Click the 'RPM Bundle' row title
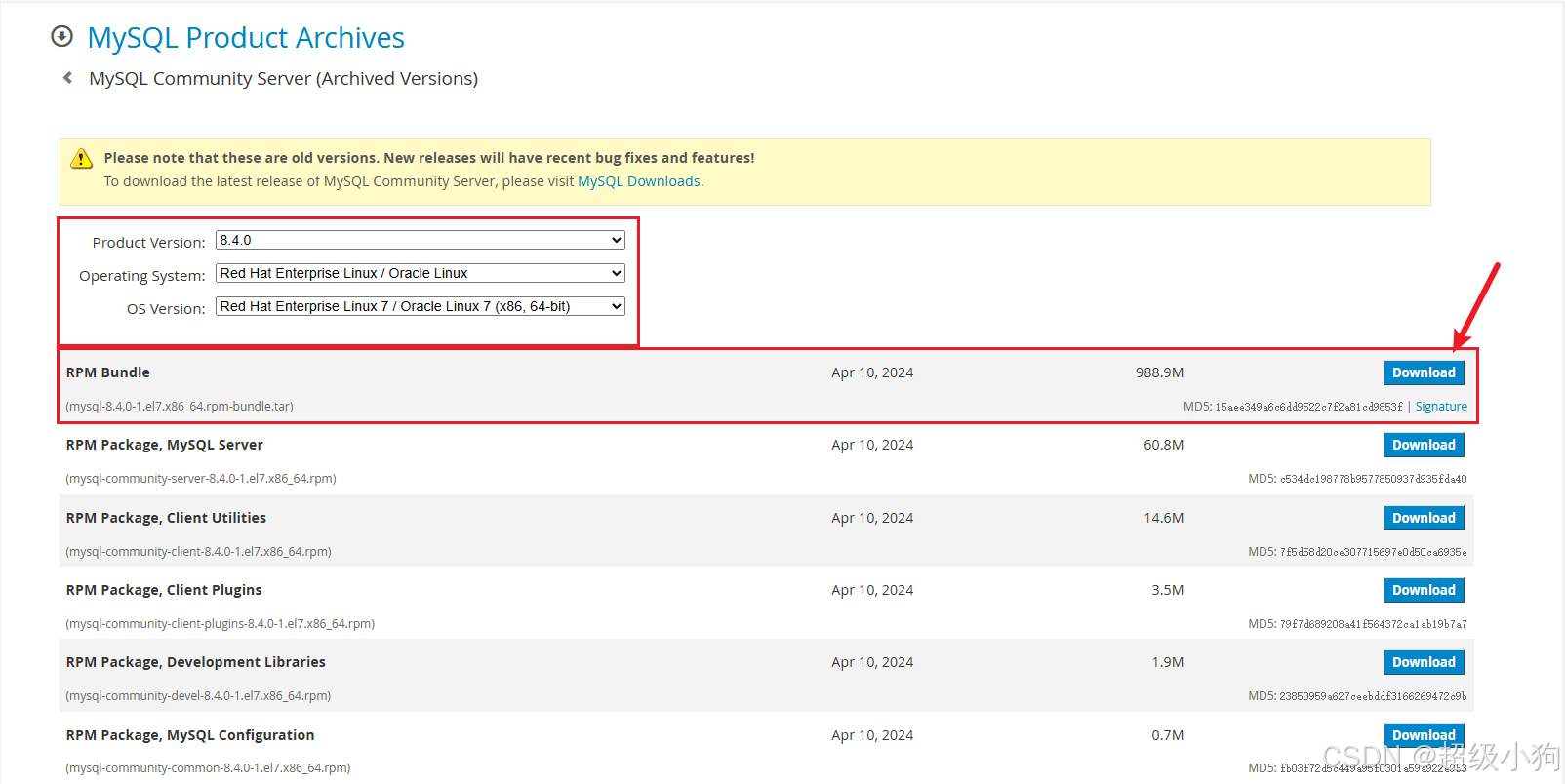Viewport: 1565px width, 784px height. [x=108, y=372]
